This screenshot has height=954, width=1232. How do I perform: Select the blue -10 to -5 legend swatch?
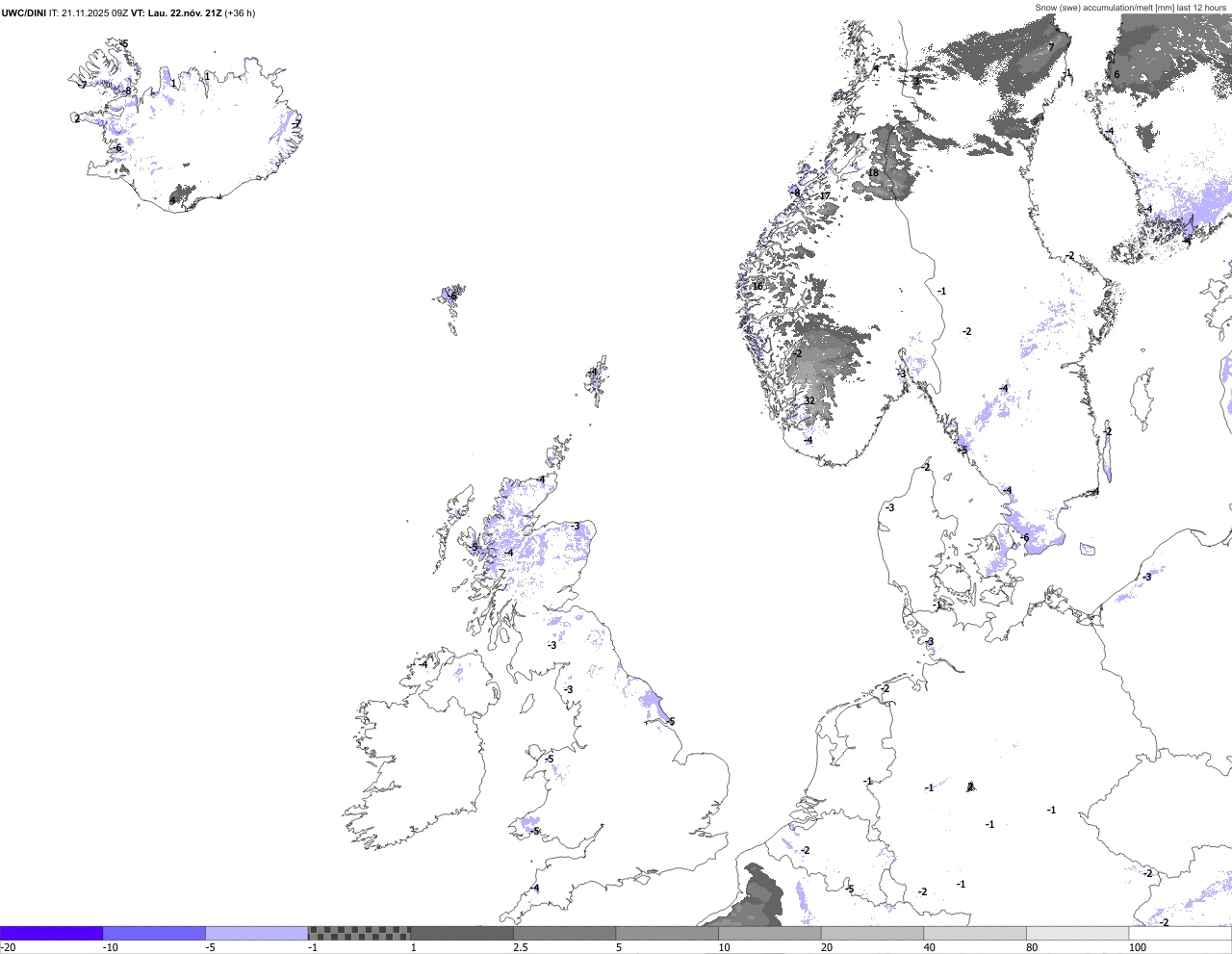coord(154,933)
